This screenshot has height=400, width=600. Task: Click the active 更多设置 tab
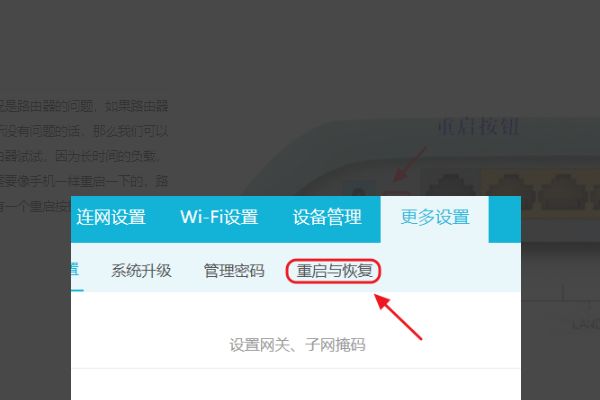pyautogui.click(x=435, y=218)
